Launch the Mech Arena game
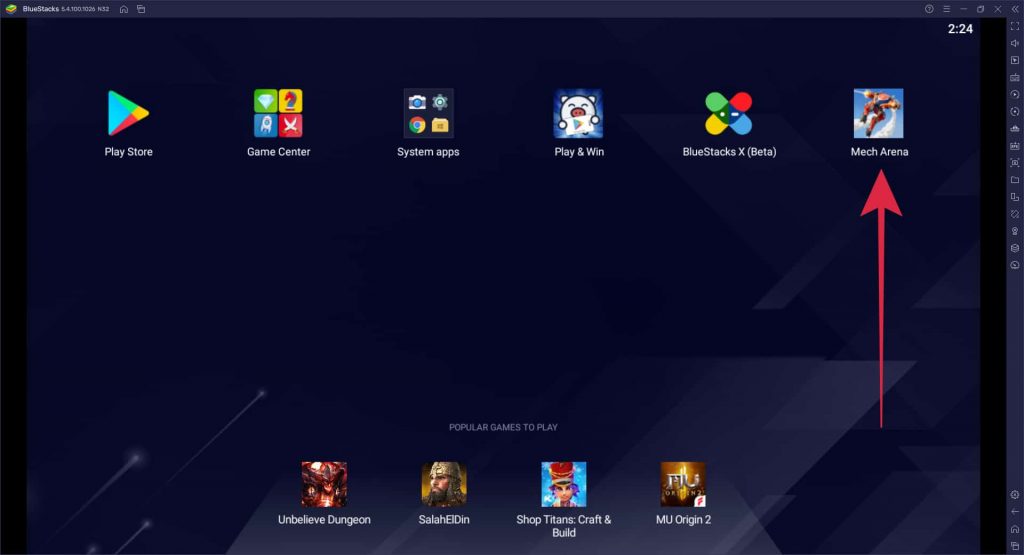Viewport: 1024px width, 555px height. tap(878, 114)
